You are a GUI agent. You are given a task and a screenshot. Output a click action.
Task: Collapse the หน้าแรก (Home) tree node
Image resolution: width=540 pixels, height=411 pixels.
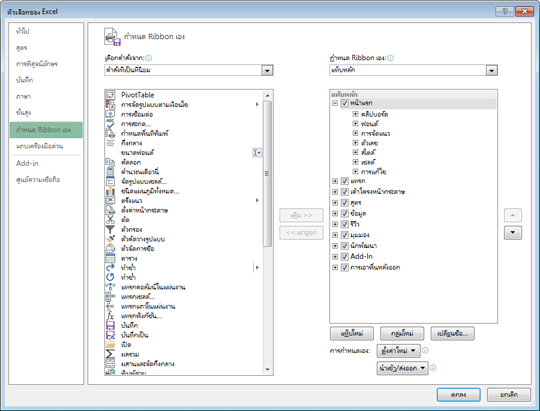[x=335, y=103]
